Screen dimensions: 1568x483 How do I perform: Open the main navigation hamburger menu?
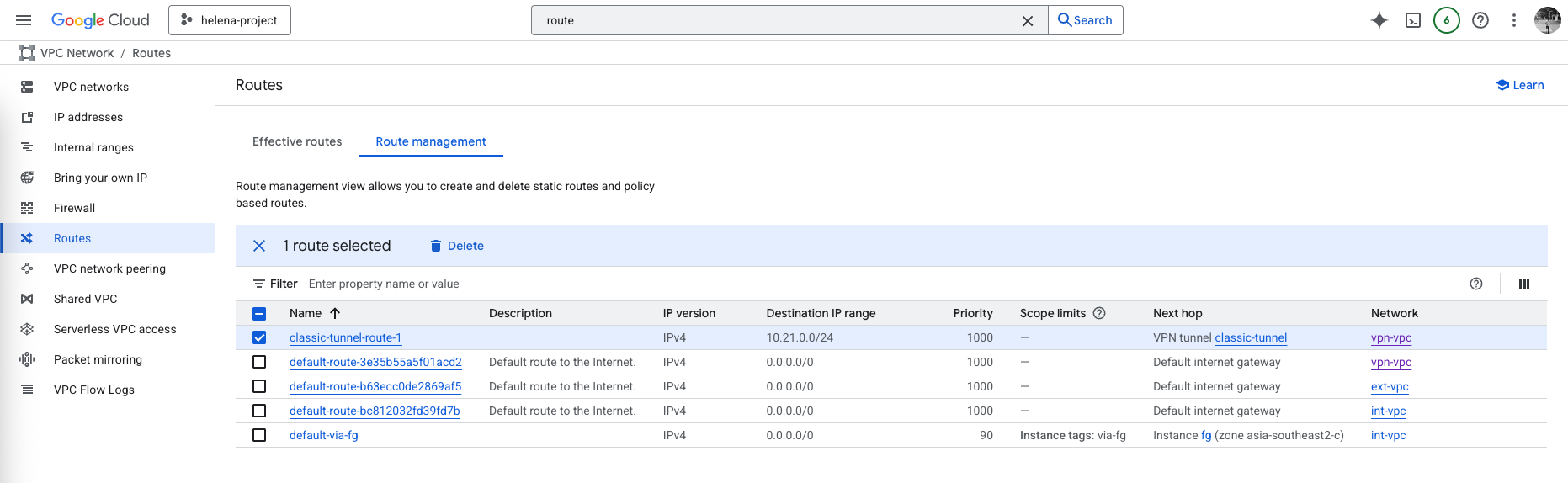pyautogui.click(x=24, y=20)
